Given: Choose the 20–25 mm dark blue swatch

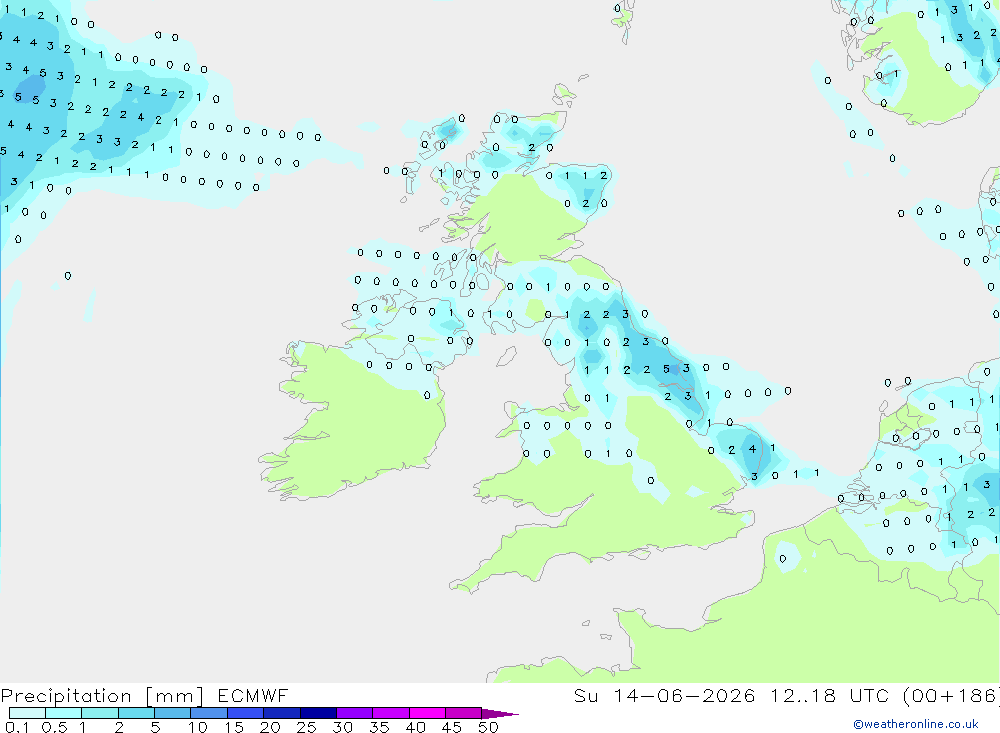Looking at the screenshot, I should tap(281, 713).
